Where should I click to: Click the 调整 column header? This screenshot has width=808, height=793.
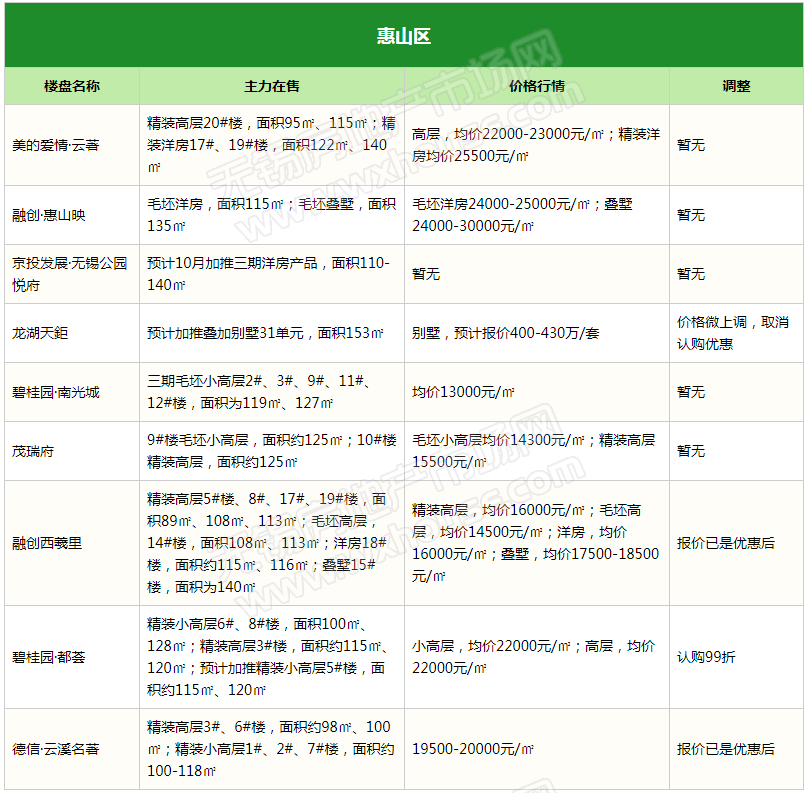[736, 86]
